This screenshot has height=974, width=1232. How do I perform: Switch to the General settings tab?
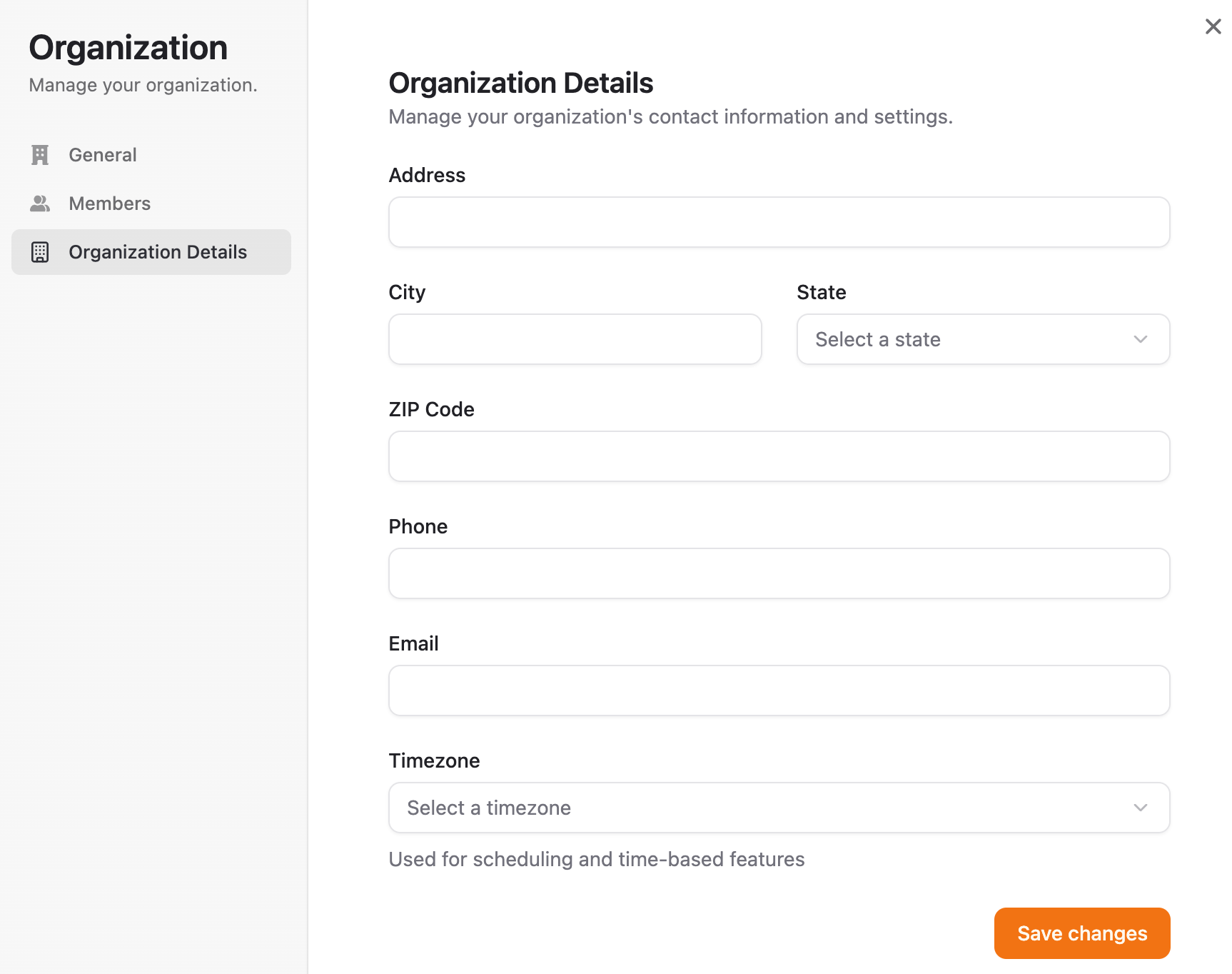pyautogui.click(x=103, y=155)
